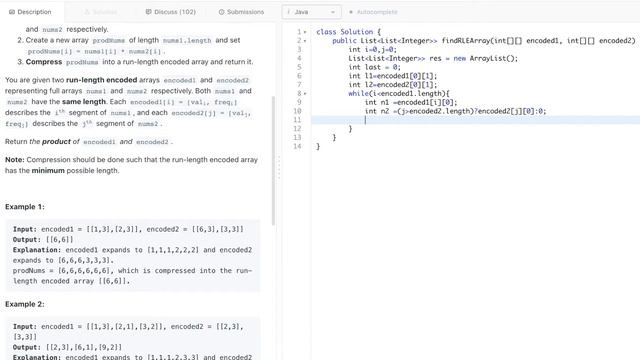640x360 pixels.
Task: Click 'class Solution {' on line 1
Action: pos(348,32)
